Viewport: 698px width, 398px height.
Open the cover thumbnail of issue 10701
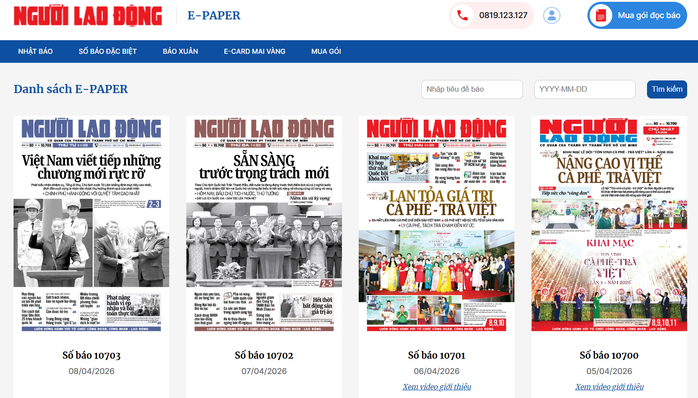437,224
